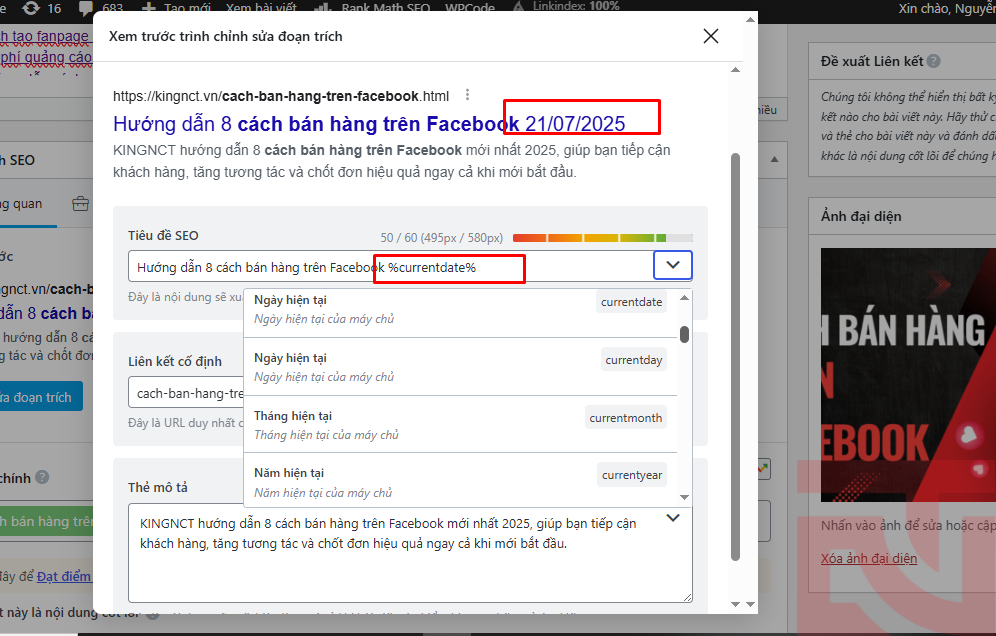Collapse the SEO metabox arrow behind dialog
This screenshot has height=636, width=996.
point(774,159)
